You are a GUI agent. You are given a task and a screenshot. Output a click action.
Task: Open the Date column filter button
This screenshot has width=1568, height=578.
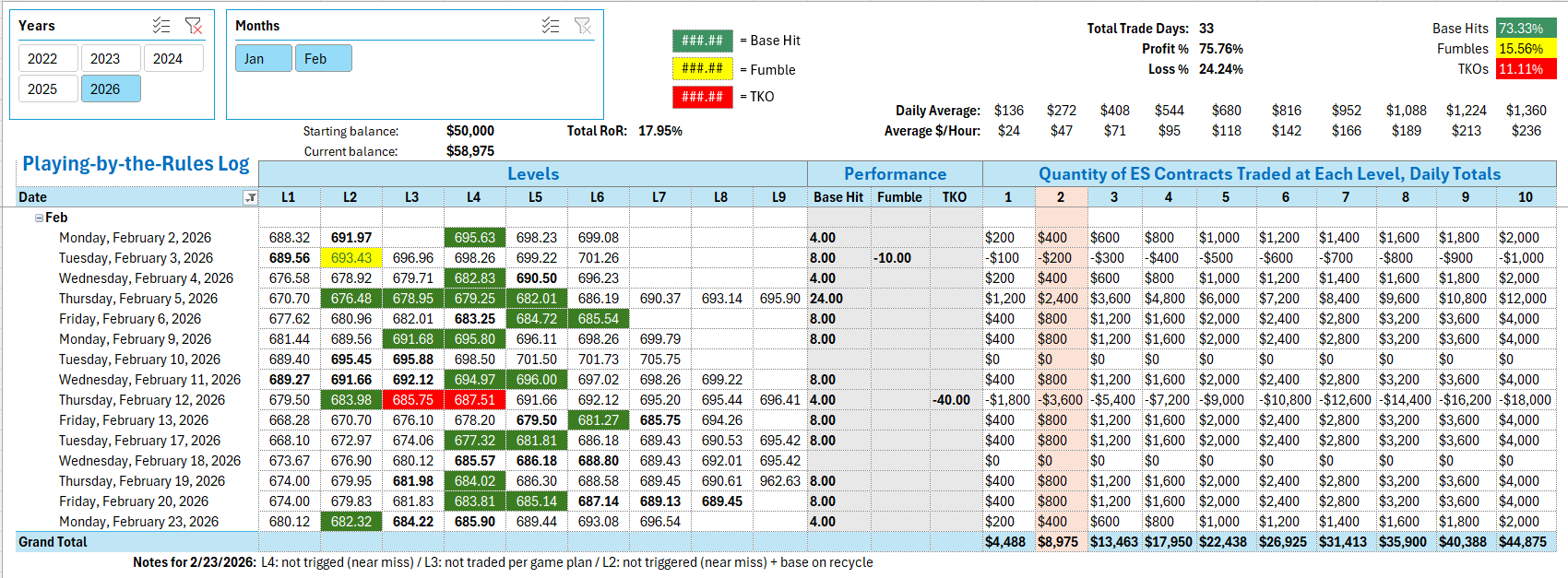coord(250,197)
